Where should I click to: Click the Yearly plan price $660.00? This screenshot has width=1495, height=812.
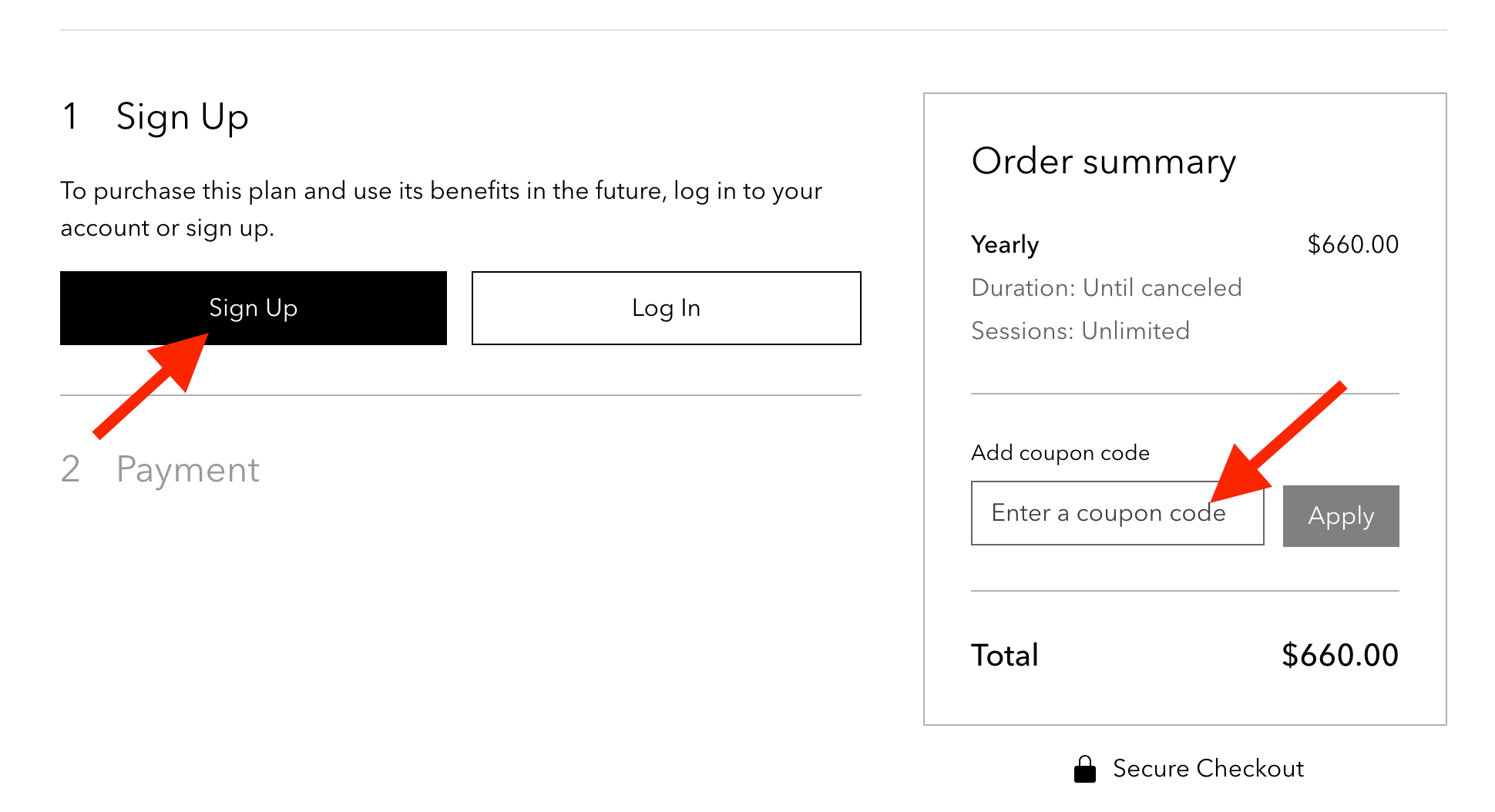[1352, 245]
